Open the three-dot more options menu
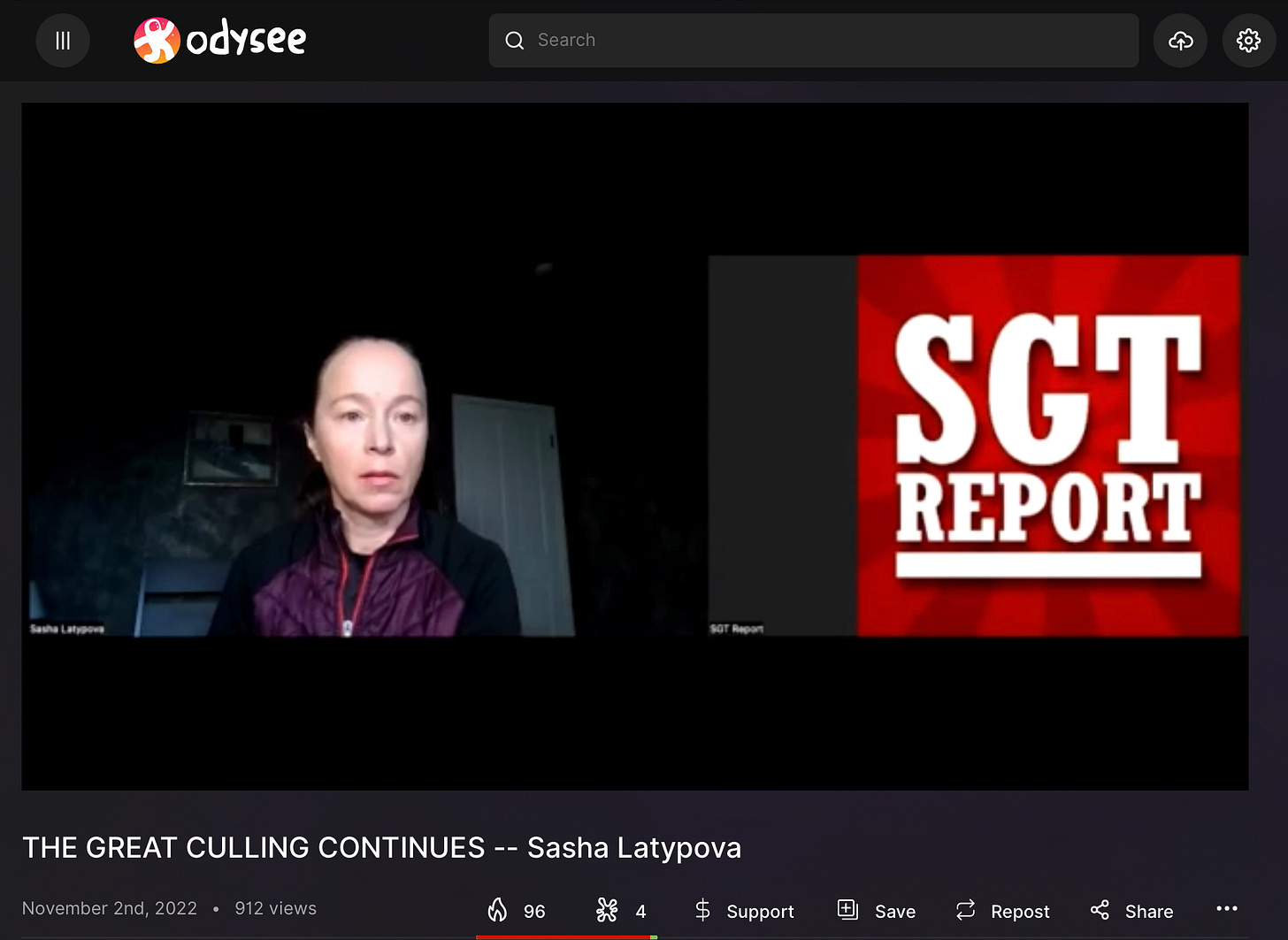1288x940 pixels. tap(1227, 909)
